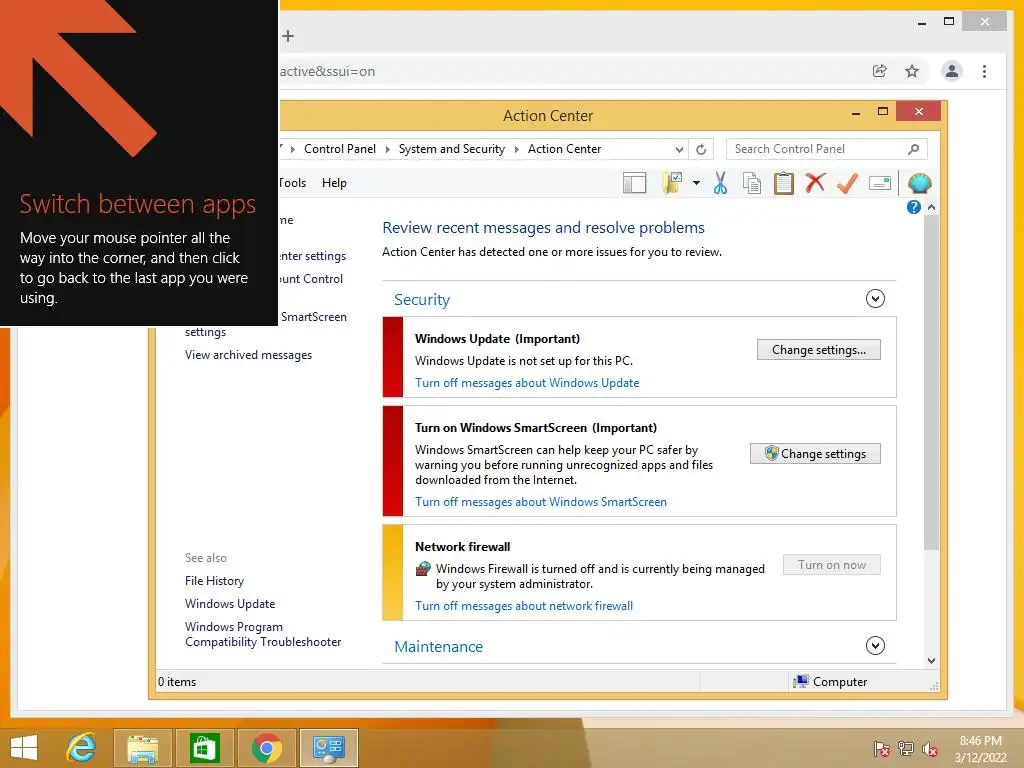Click Turn off messages about Windows Update
Screen dimensions: 1024x768
coord(527,383)
